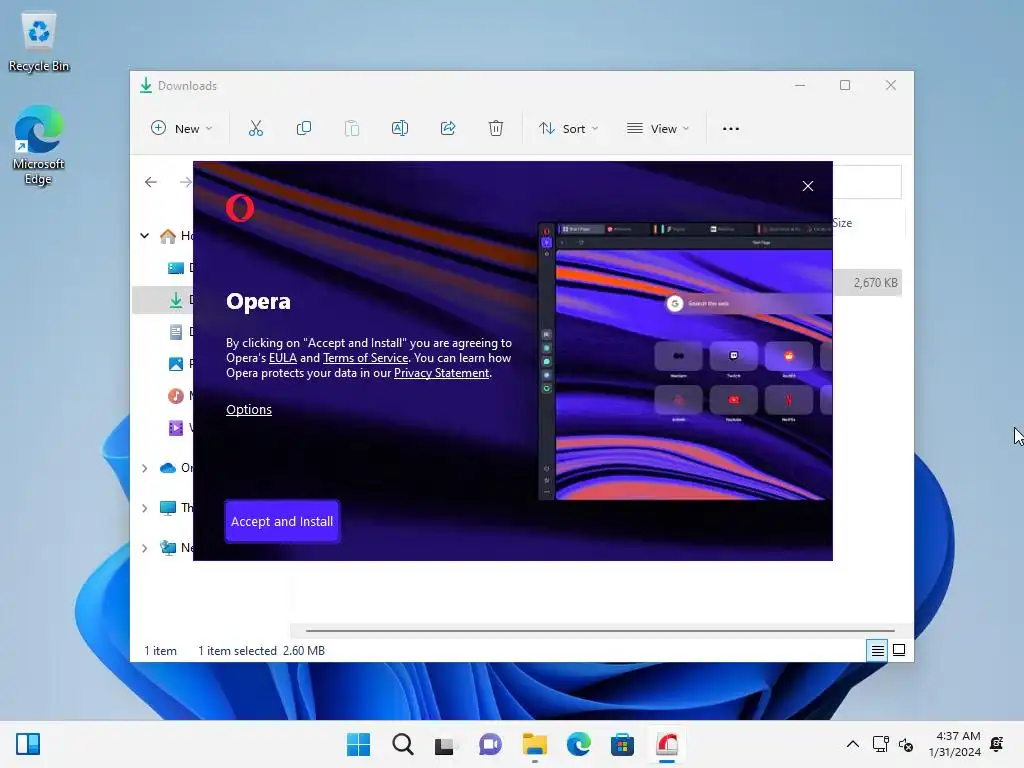Select the Documents icon in navigation pane

click(x=176, y=332)
